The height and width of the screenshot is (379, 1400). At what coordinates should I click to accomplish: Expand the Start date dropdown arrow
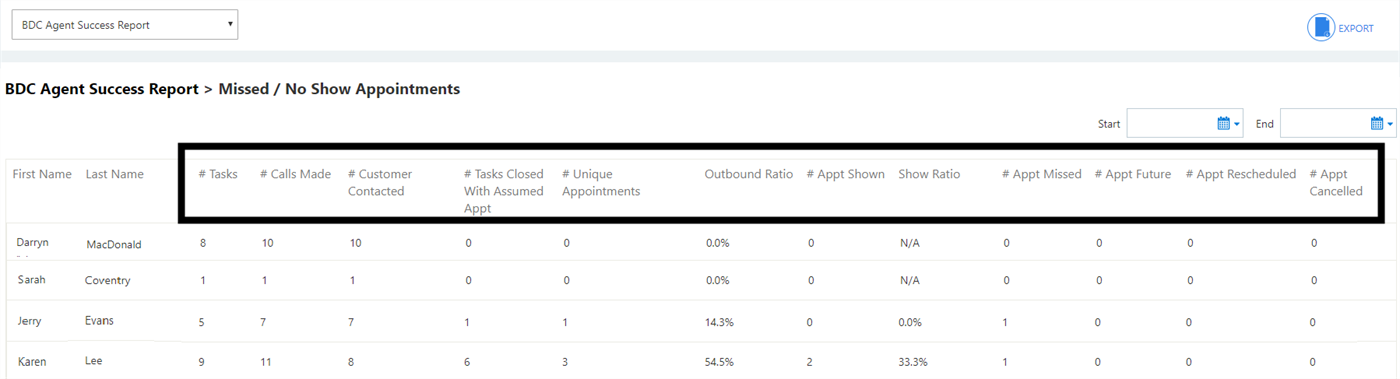coord(1237,124)
